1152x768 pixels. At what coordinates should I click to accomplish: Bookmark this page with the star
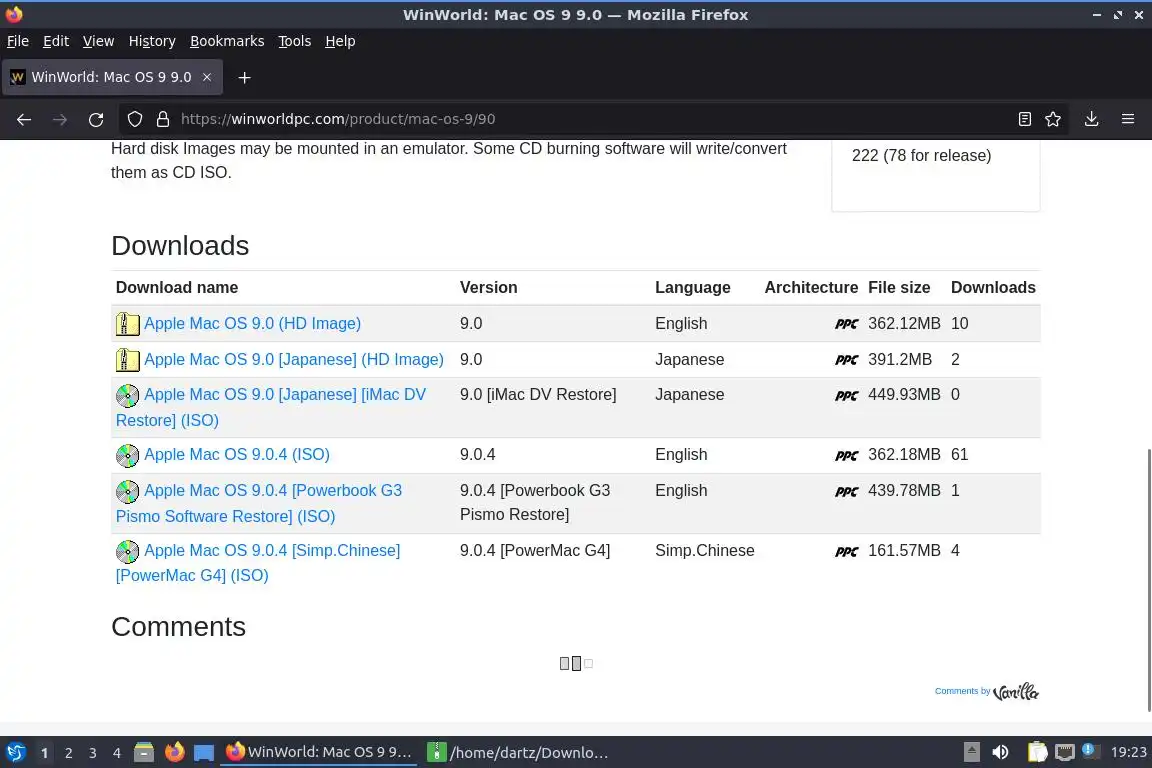(x=1053, y=119)
